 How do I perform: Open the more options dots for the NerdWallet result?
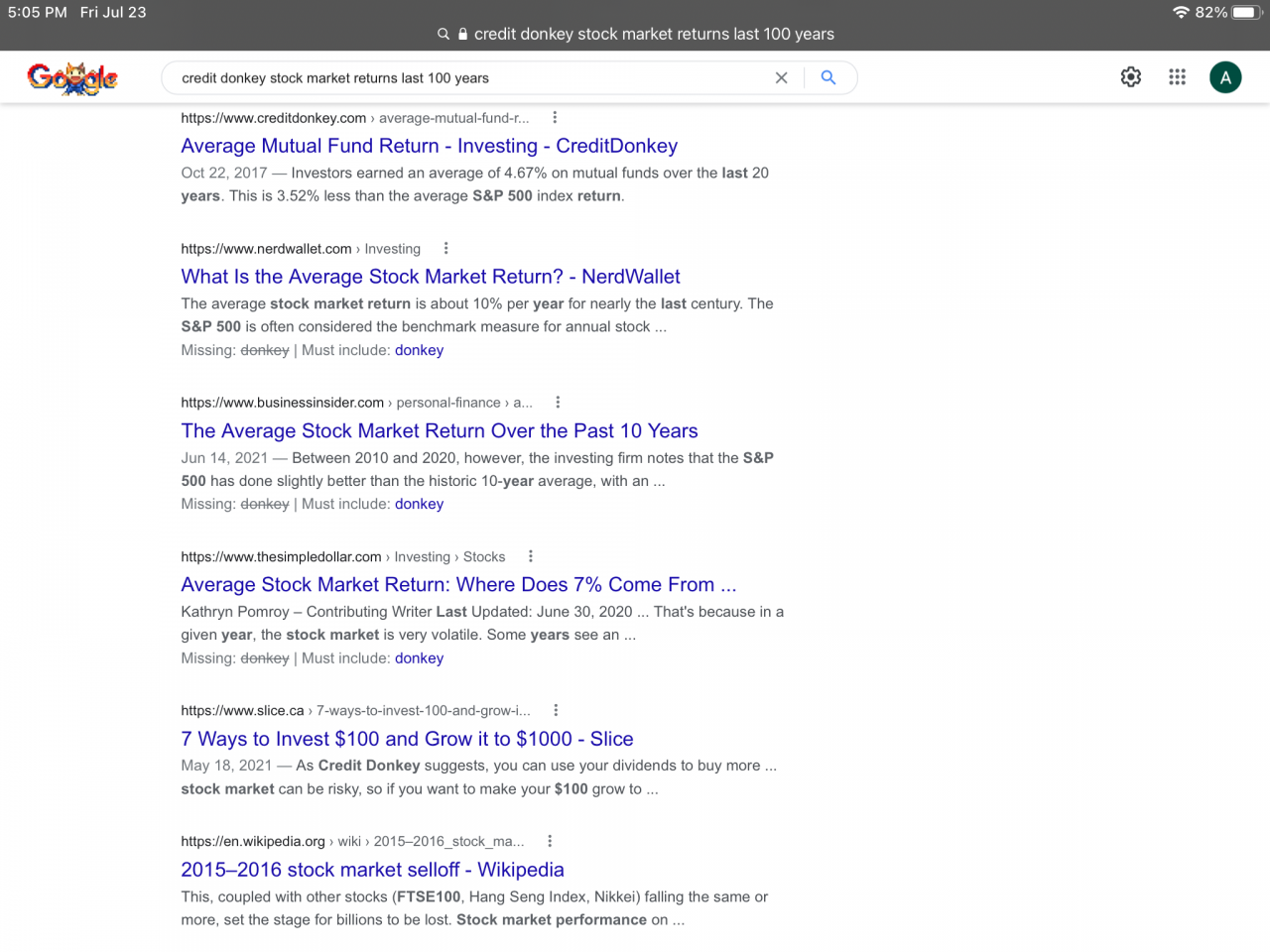click(445, 248)
